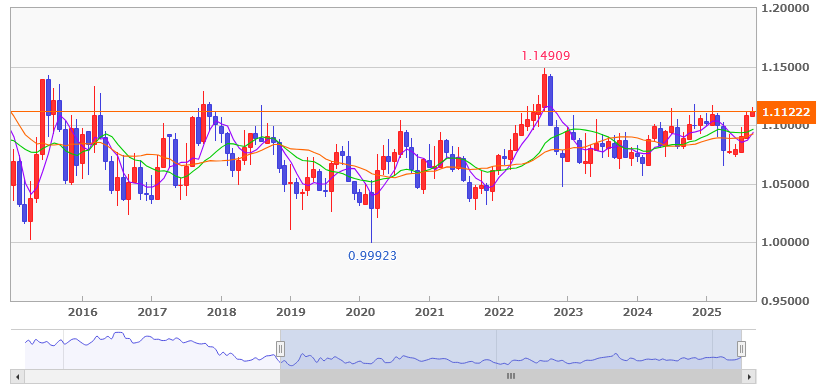This screenshot has height=392, width=820.
Task: Click the horizontal scrollbar thumb grip
Action: point(511,376)
